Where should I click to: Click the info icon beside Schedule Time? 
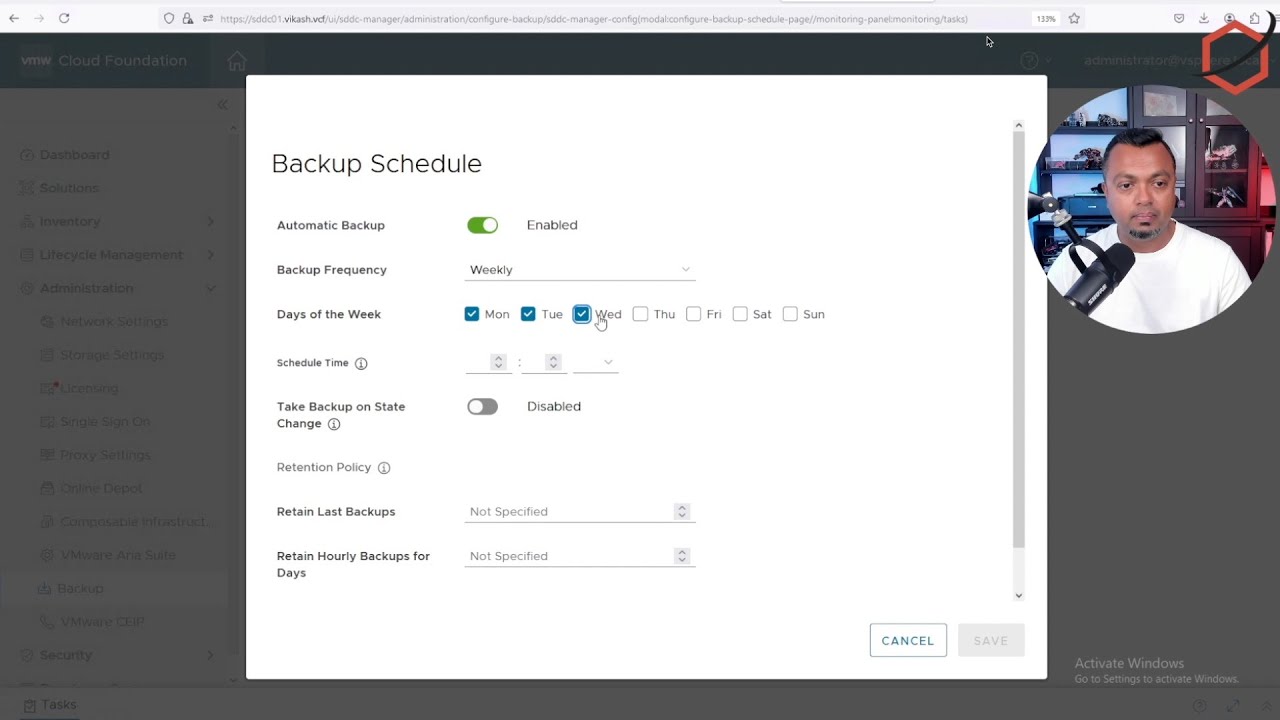tap(361, 364)
